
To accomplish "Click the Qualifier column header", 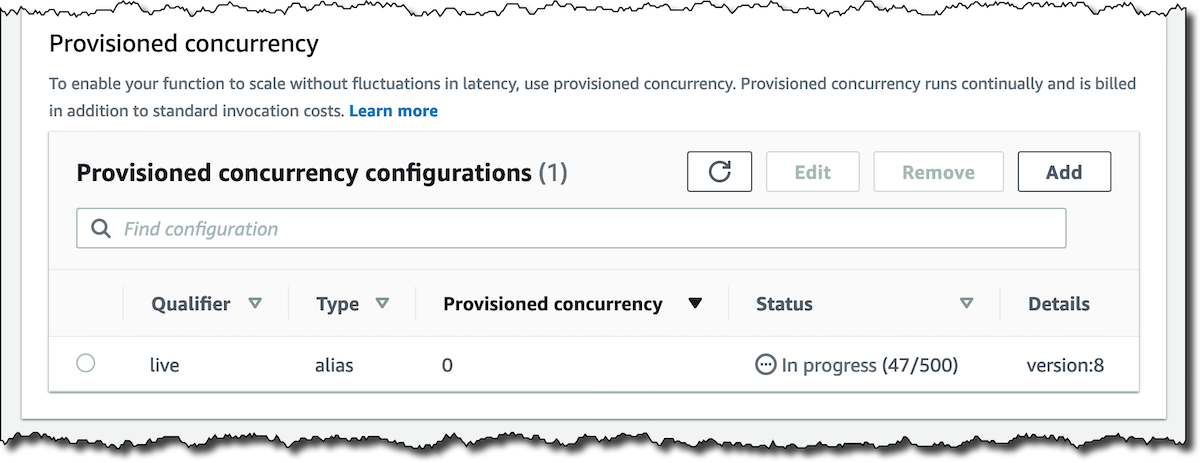I will [x=191, y=304].
